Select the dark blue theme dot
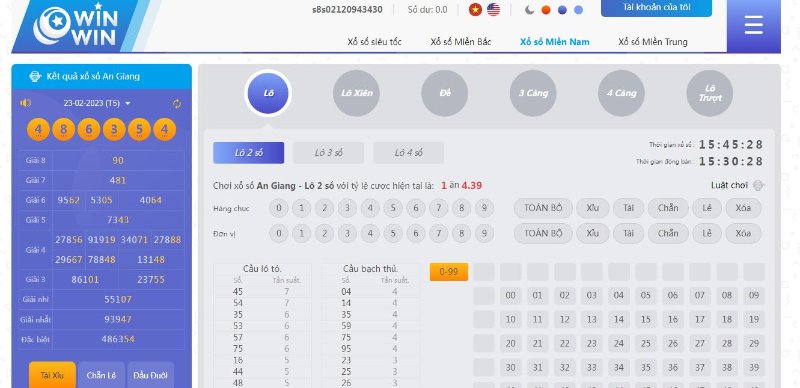 (562, 10)
